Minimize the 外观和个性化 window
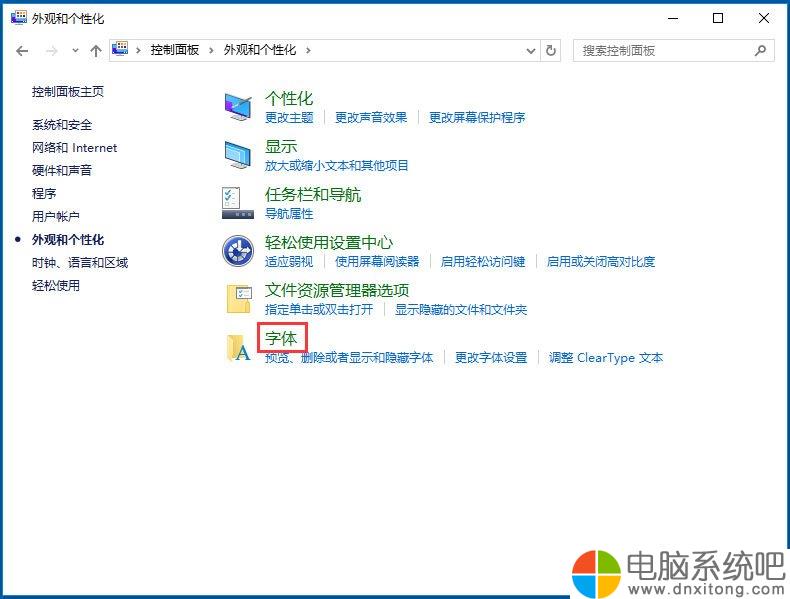The height and width of the screenshot is (599, 790). pos(673,18)
